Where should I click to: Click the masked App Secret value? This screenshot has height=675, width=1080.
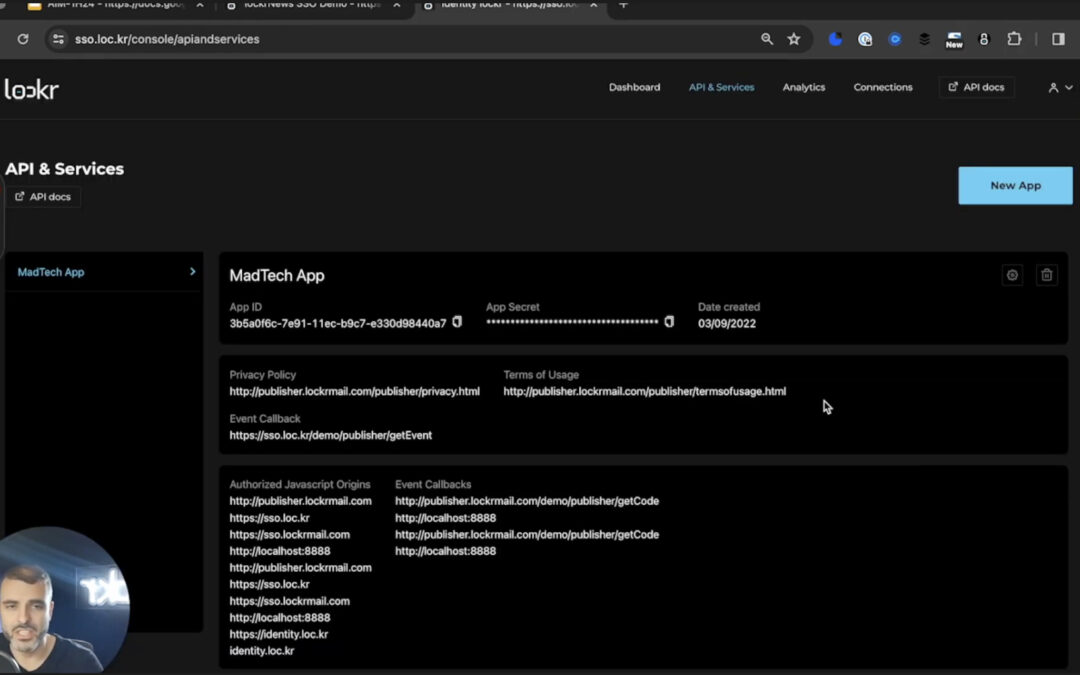572,322
